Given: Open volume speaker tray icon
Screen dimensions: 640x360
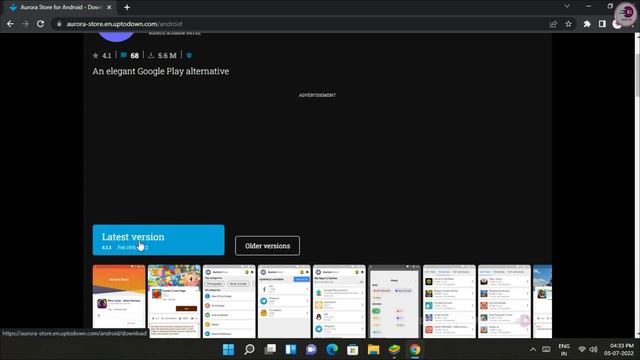Looking at the screenshot, I should pos(593,349).
